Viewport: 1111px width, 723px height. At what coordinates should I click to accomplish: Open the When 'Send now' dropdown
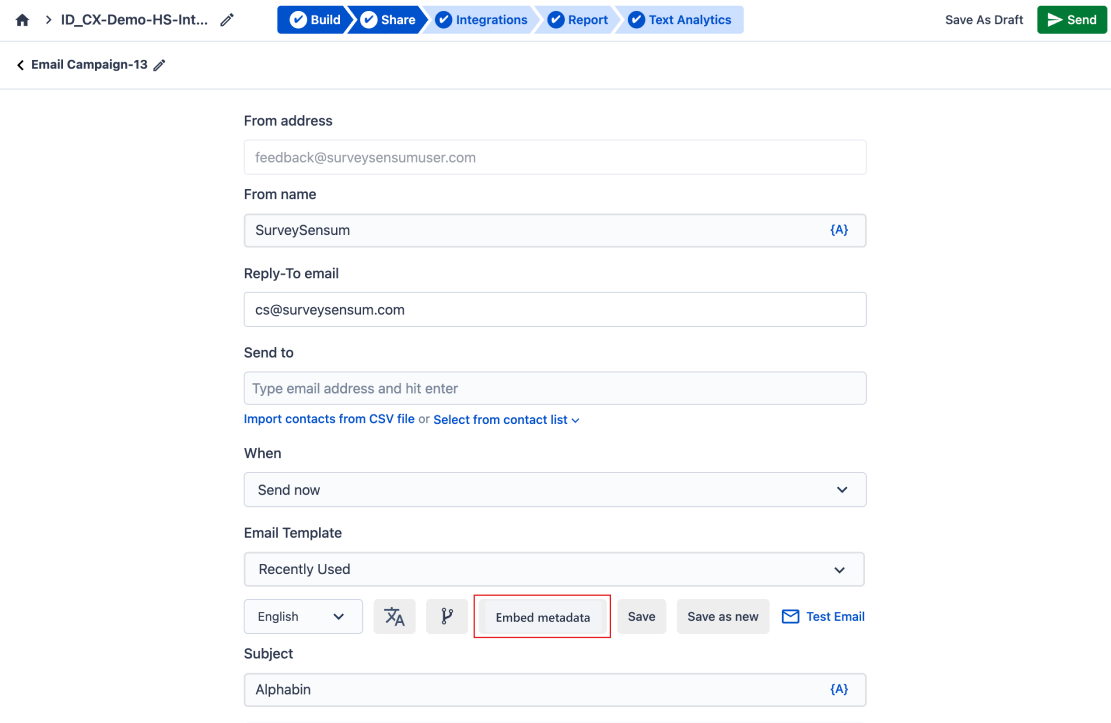[x=554, y=490]
